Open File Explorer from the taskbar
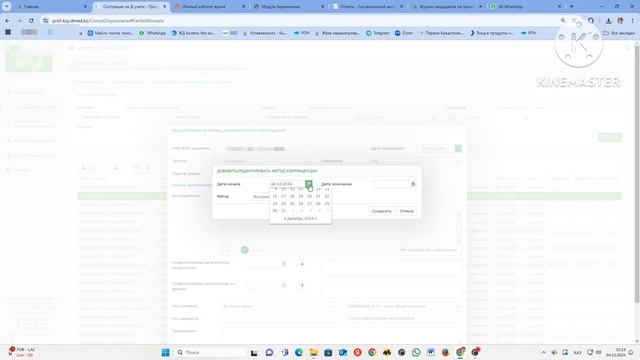Image resolution: width=640 pixels, height=360 pixels. click(x=313, y=352)
